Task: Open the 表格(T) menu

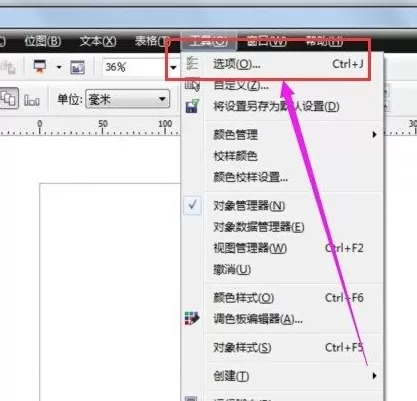Action: click(x=153, y=41)
